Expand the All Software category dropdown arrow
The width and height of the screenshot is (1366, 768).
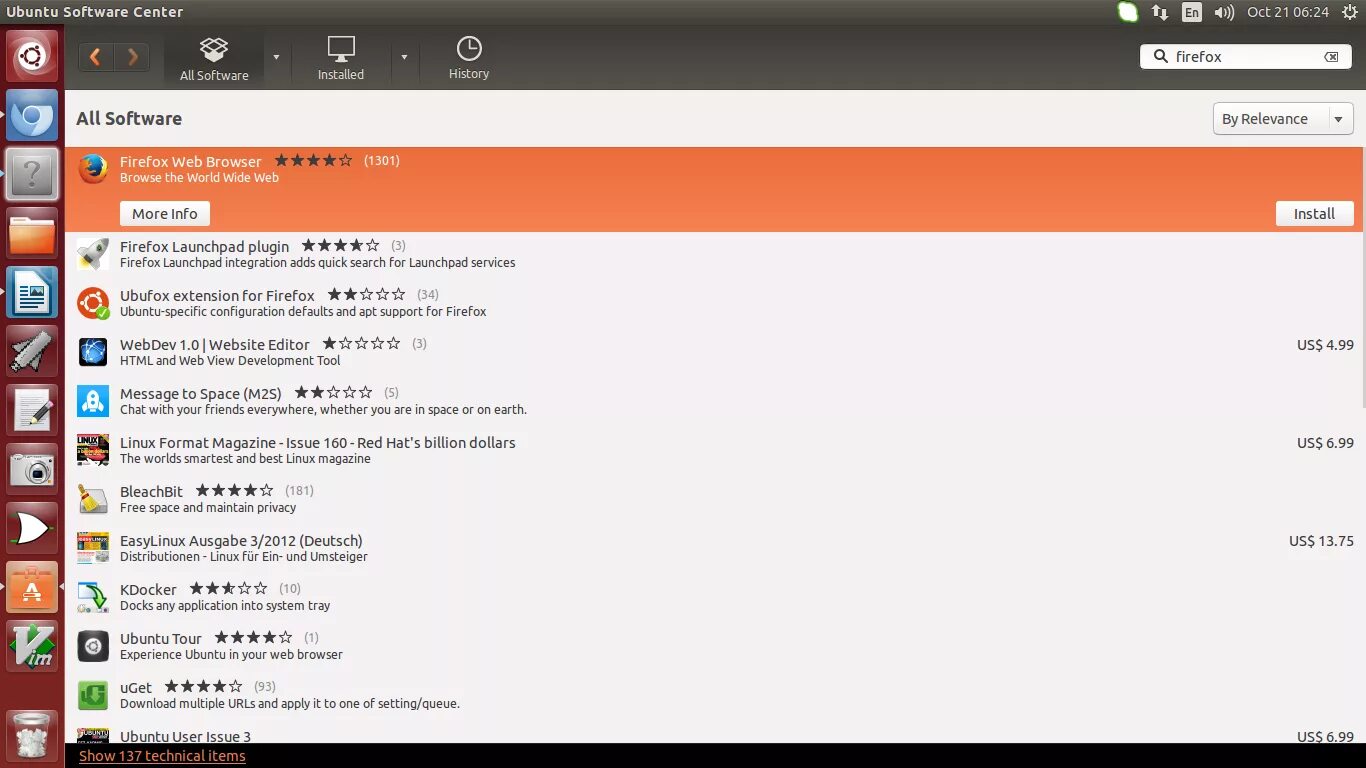pyautogui.click(x=276, y=57)
